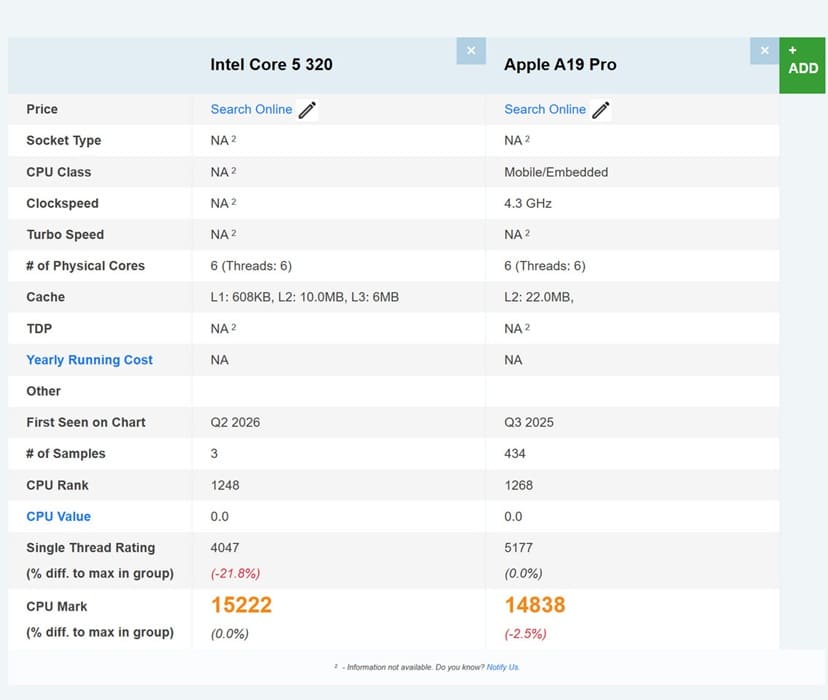828x700 pixels.
Task: Edit price pencil icon for Intel Core 5 320
Action: 308,110
